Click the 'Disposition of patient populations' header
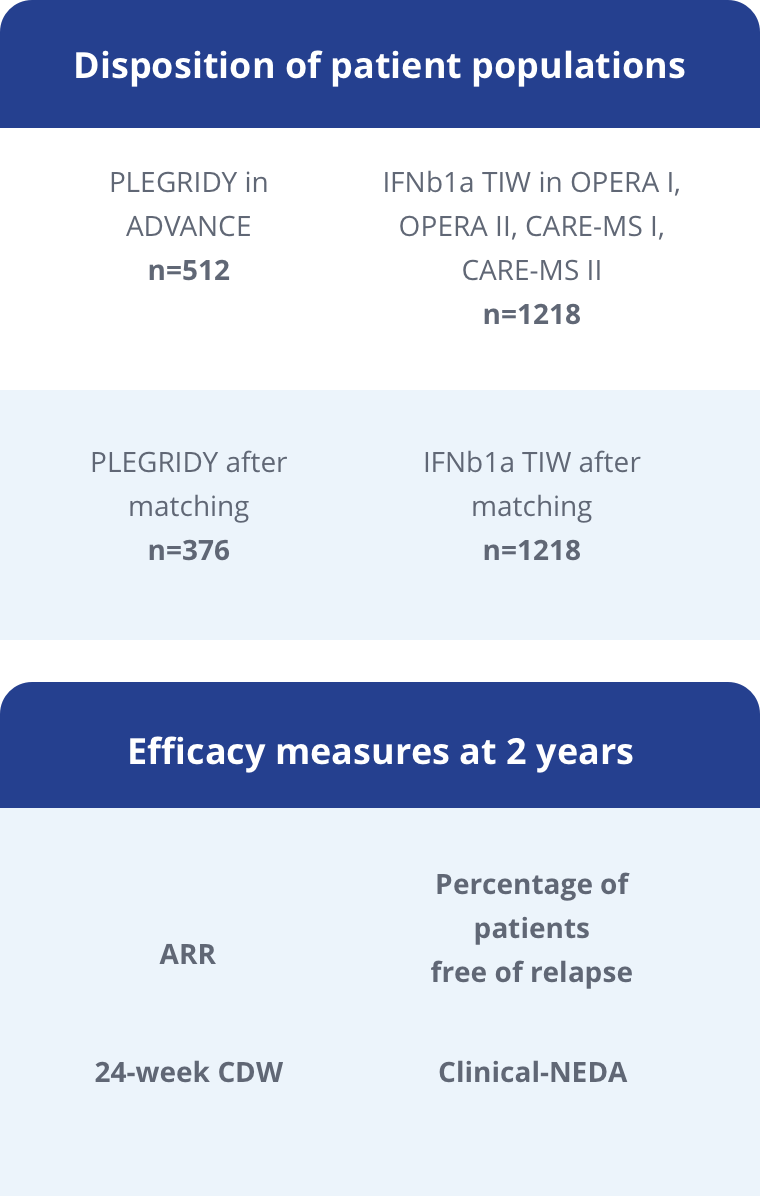The height and width of the screenshot is (1196, 760). [379, 66]
